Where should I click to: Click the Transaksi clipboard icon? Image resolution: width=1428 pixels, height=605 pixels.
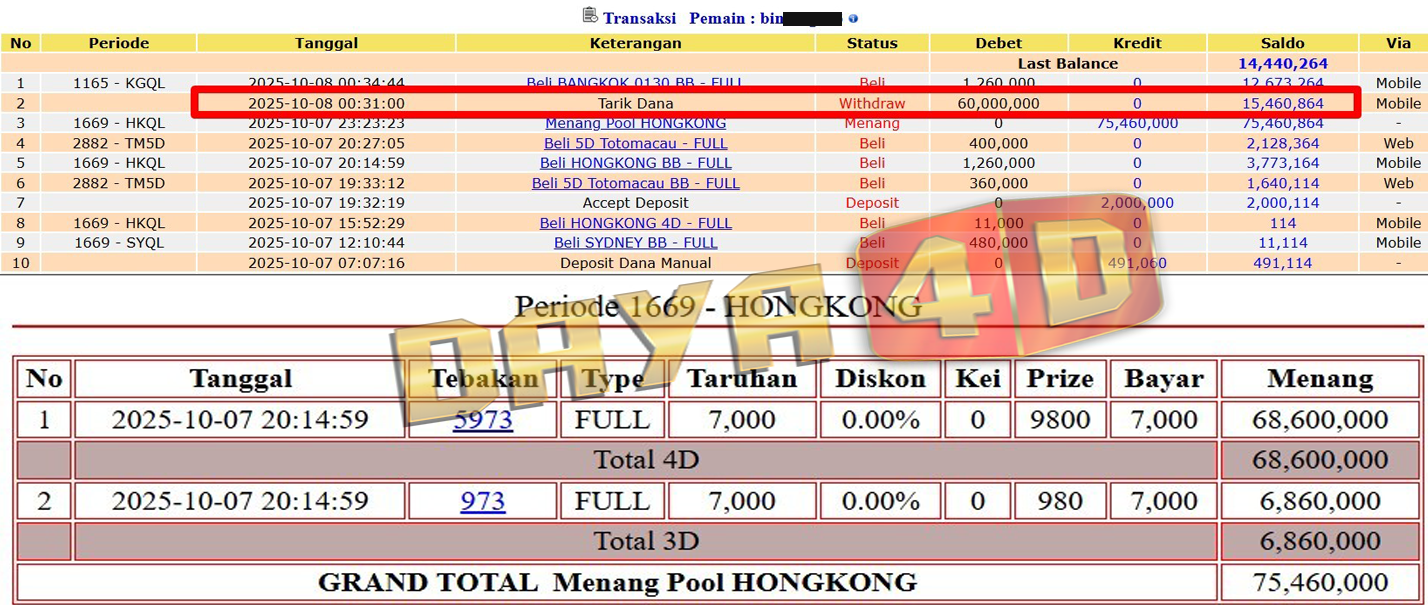[590, 16]
